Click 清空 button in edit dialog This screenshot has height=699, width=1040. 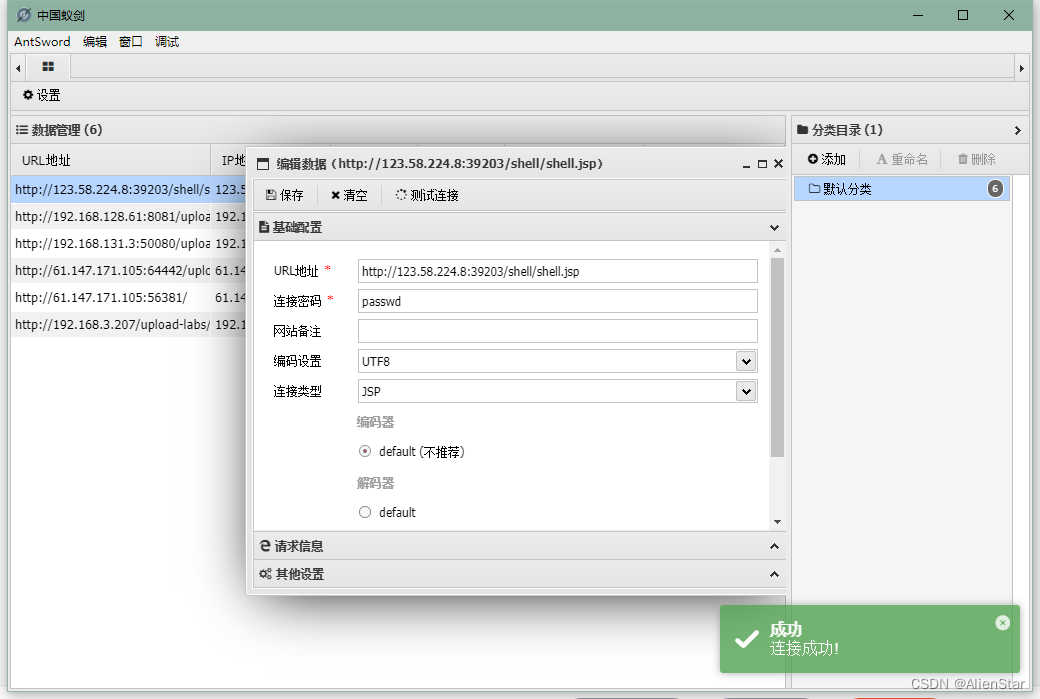(x=349, y=195)
